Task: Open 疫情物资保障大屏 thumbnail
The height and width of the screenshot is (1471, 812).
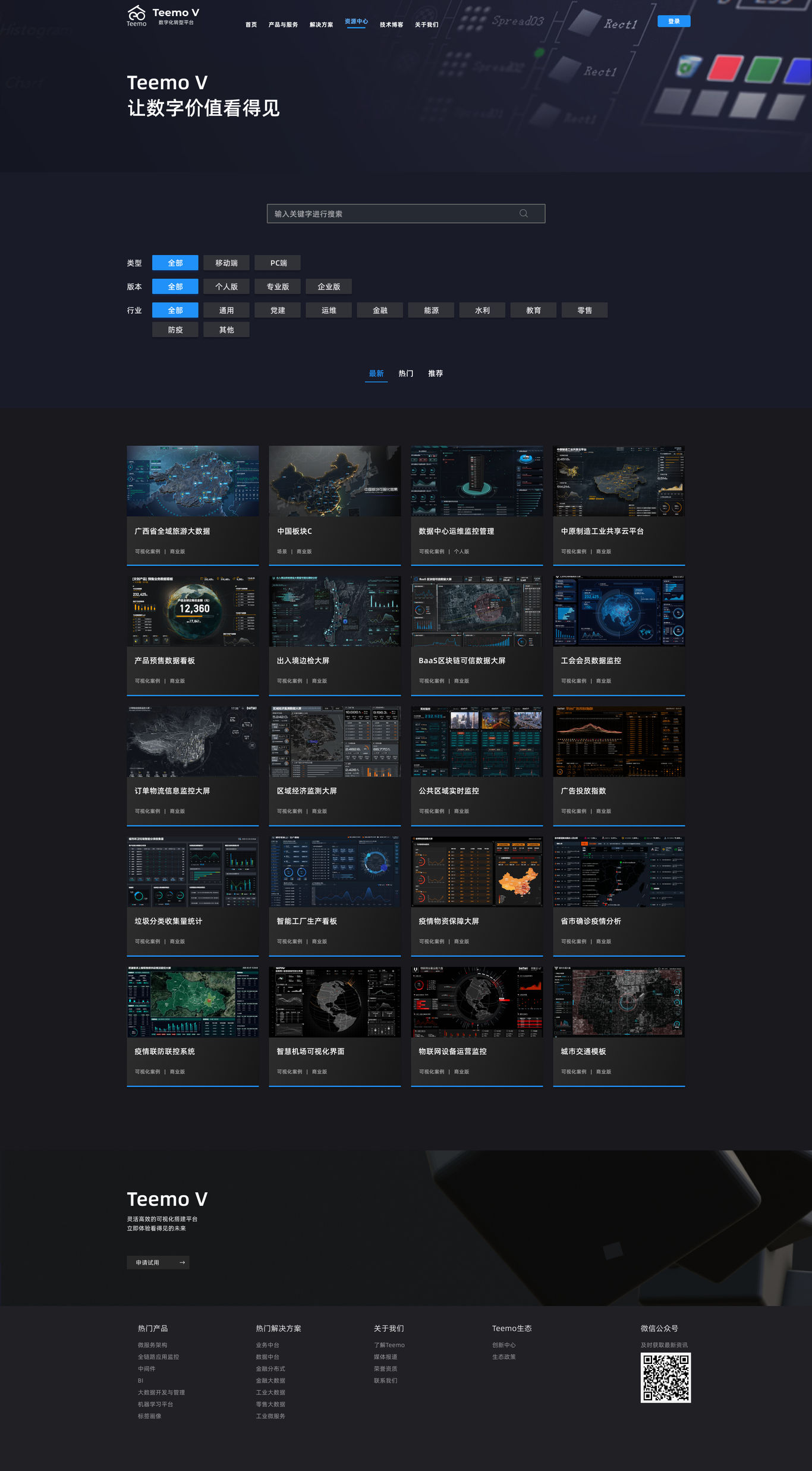Action: click(477, 872)
